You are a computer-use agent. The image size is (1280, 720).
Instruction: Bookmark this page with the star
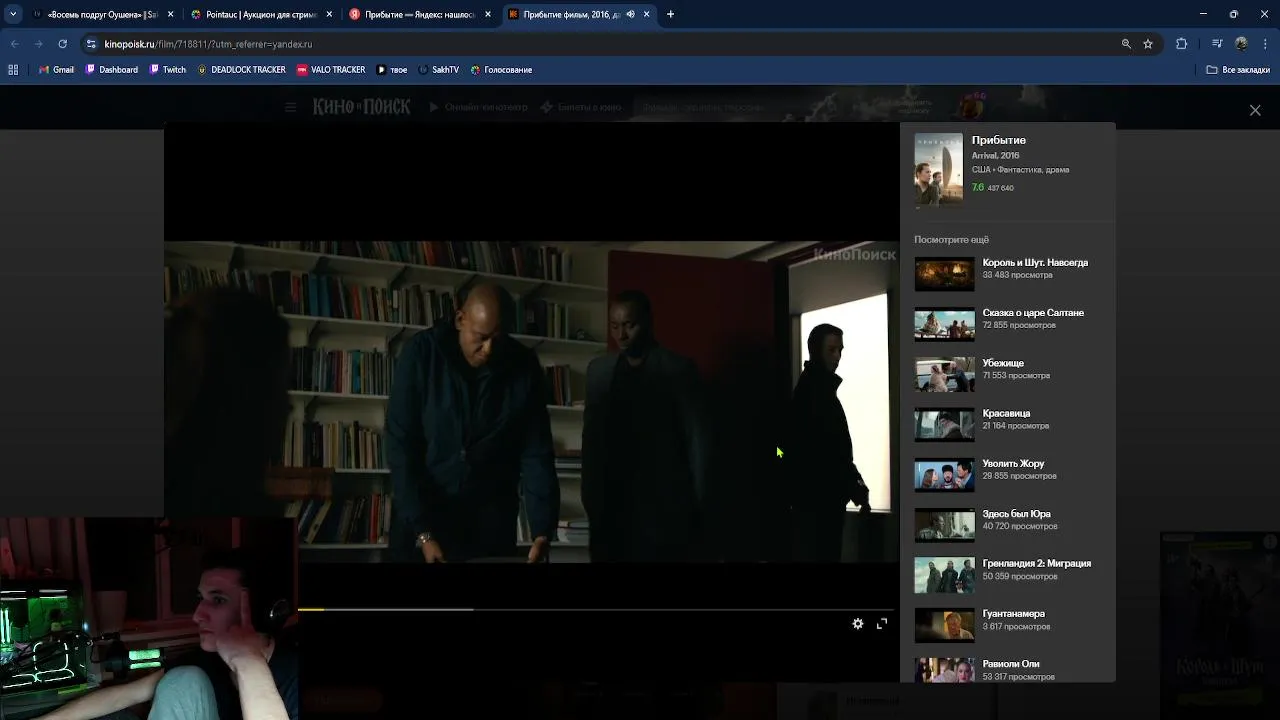pyautogui.click(x=1148, y=44)
